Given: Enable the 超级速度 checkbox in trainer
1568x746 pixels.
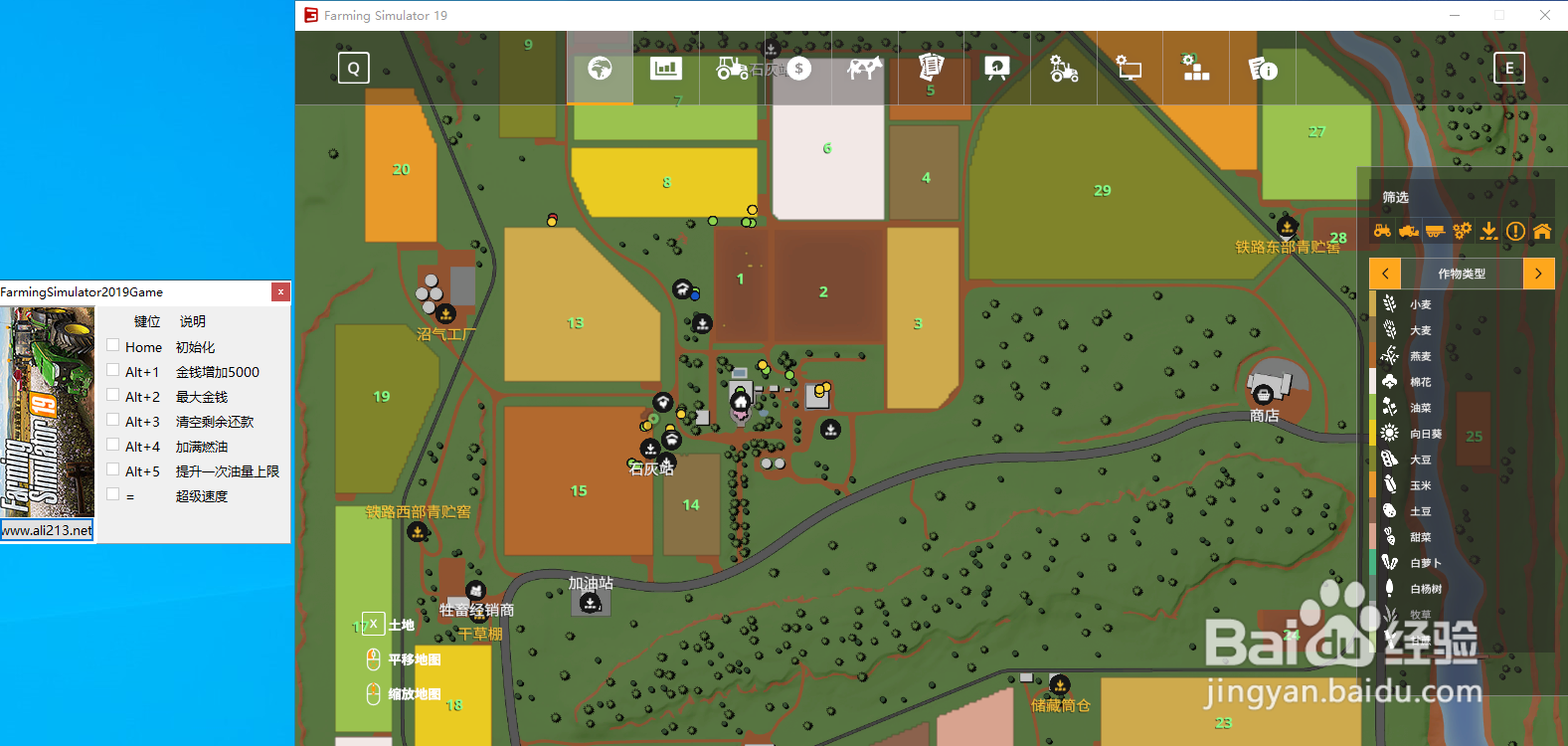Looking at the screenshot, I should pyautogui.click(x=113, y=494).
